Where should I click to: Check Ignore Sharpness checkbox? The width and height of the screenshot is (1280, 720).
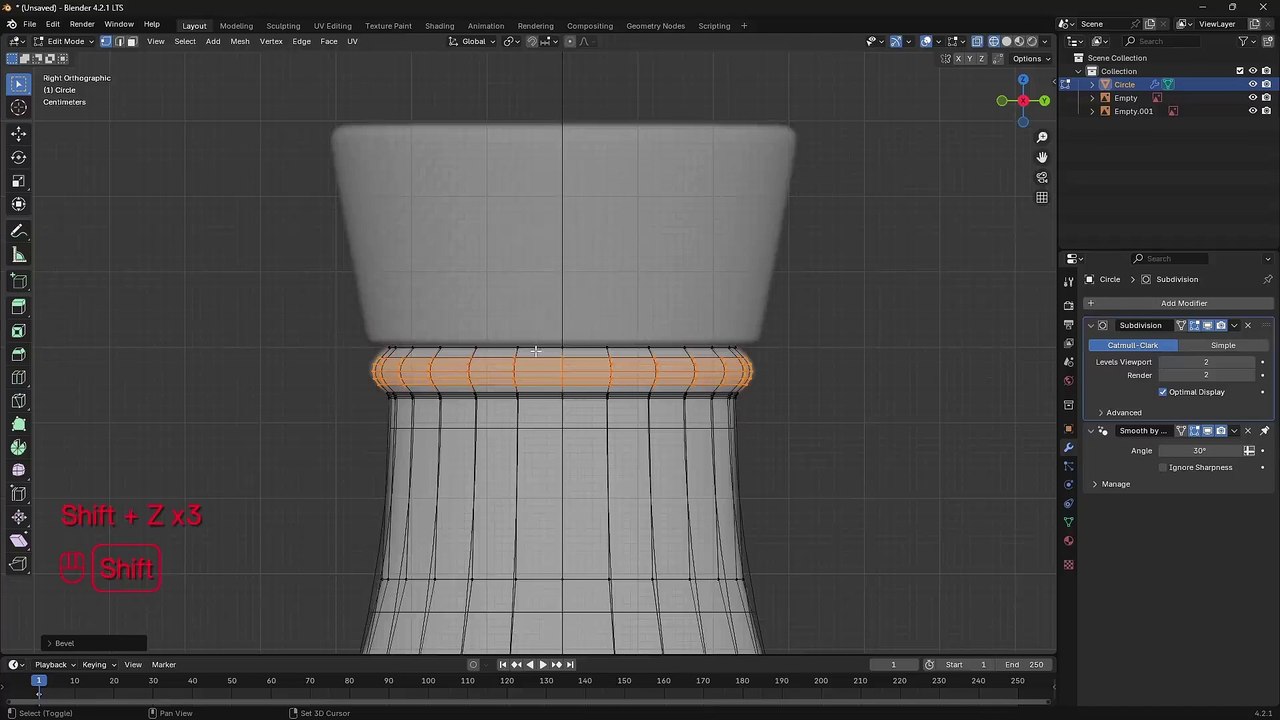(1162, 467)
